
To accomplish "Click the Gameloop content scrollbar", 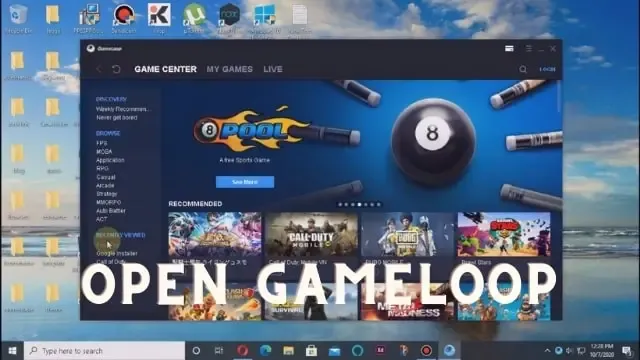I will coord(559,96).
